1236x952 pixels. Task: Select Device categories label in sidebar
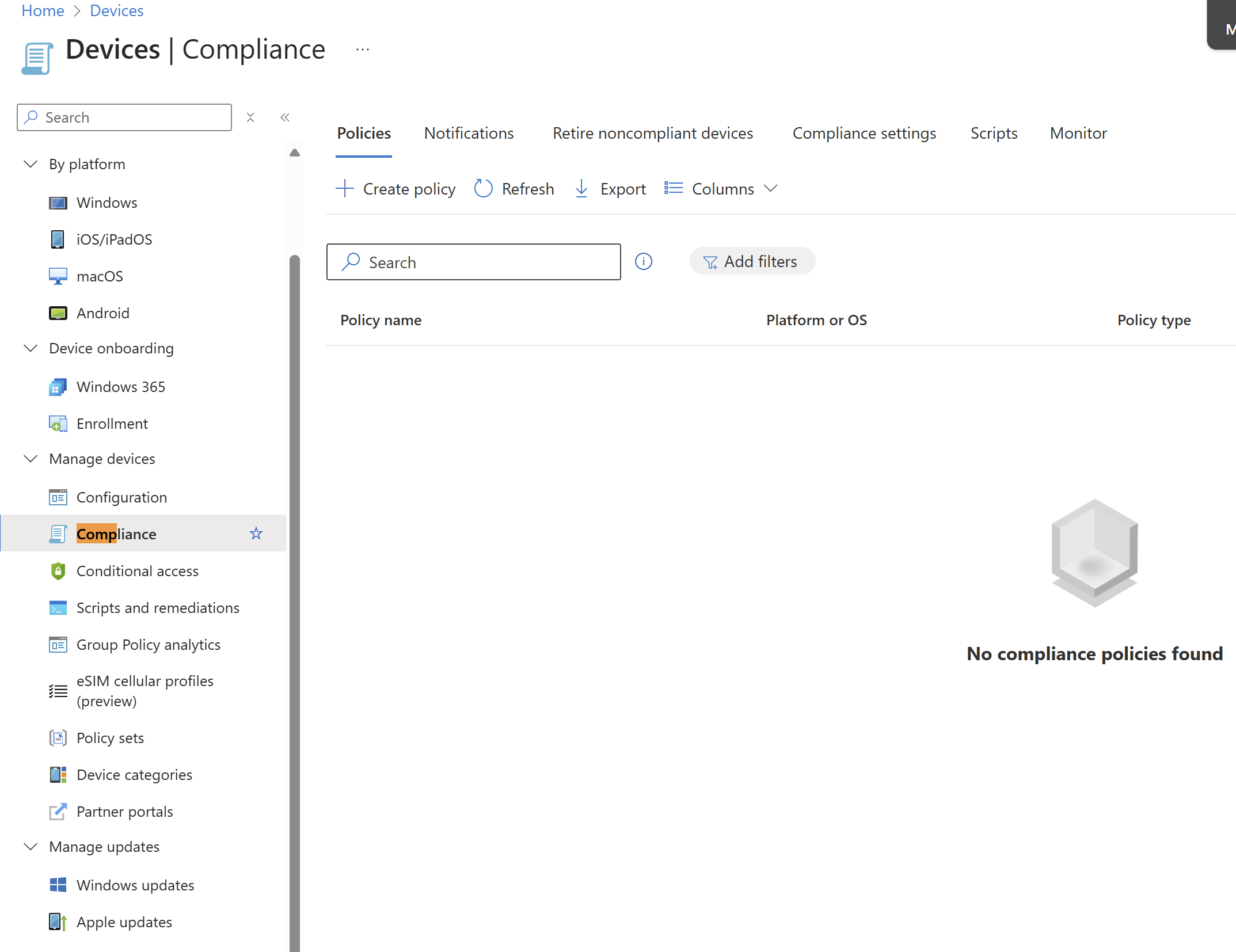pyautogui.click(x=134, y=775)
